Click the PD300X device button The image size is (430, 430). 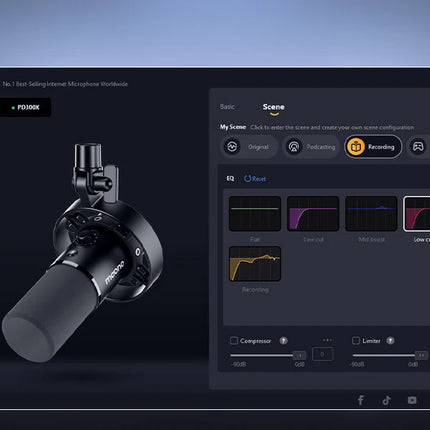click(25, 107)
